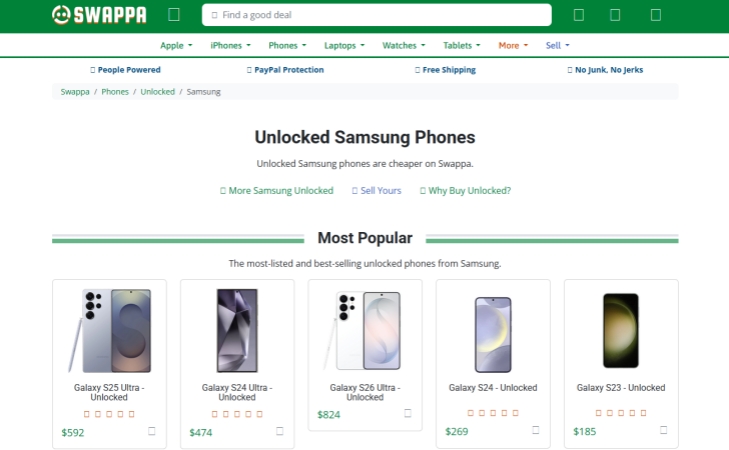Open the Galaxy S24 Ultra phone thumbnail

(x=237, y=331)
